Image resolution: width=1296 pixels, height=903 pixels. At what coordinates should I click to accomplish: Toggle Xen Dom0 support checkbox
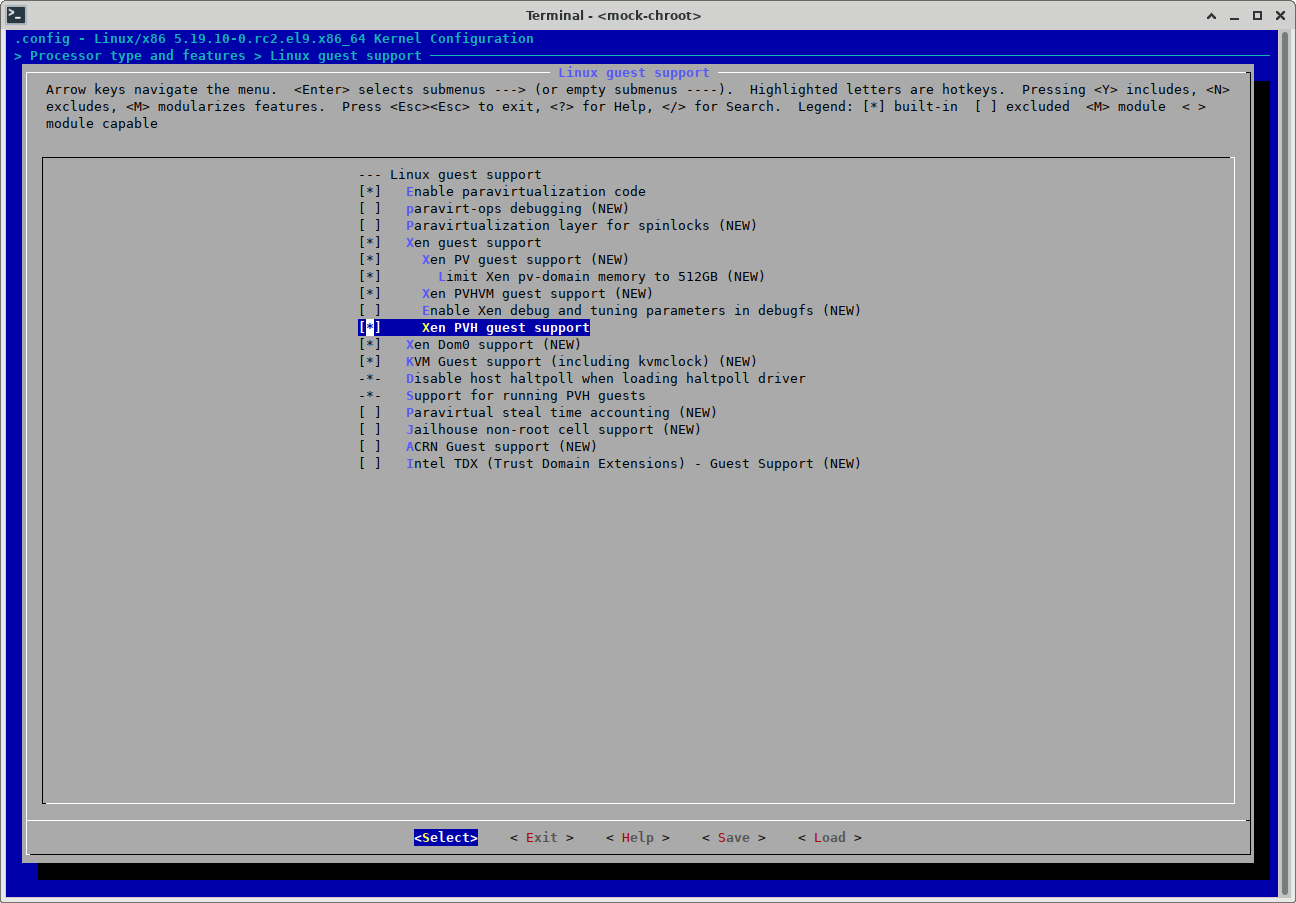[x=370, y=344]
